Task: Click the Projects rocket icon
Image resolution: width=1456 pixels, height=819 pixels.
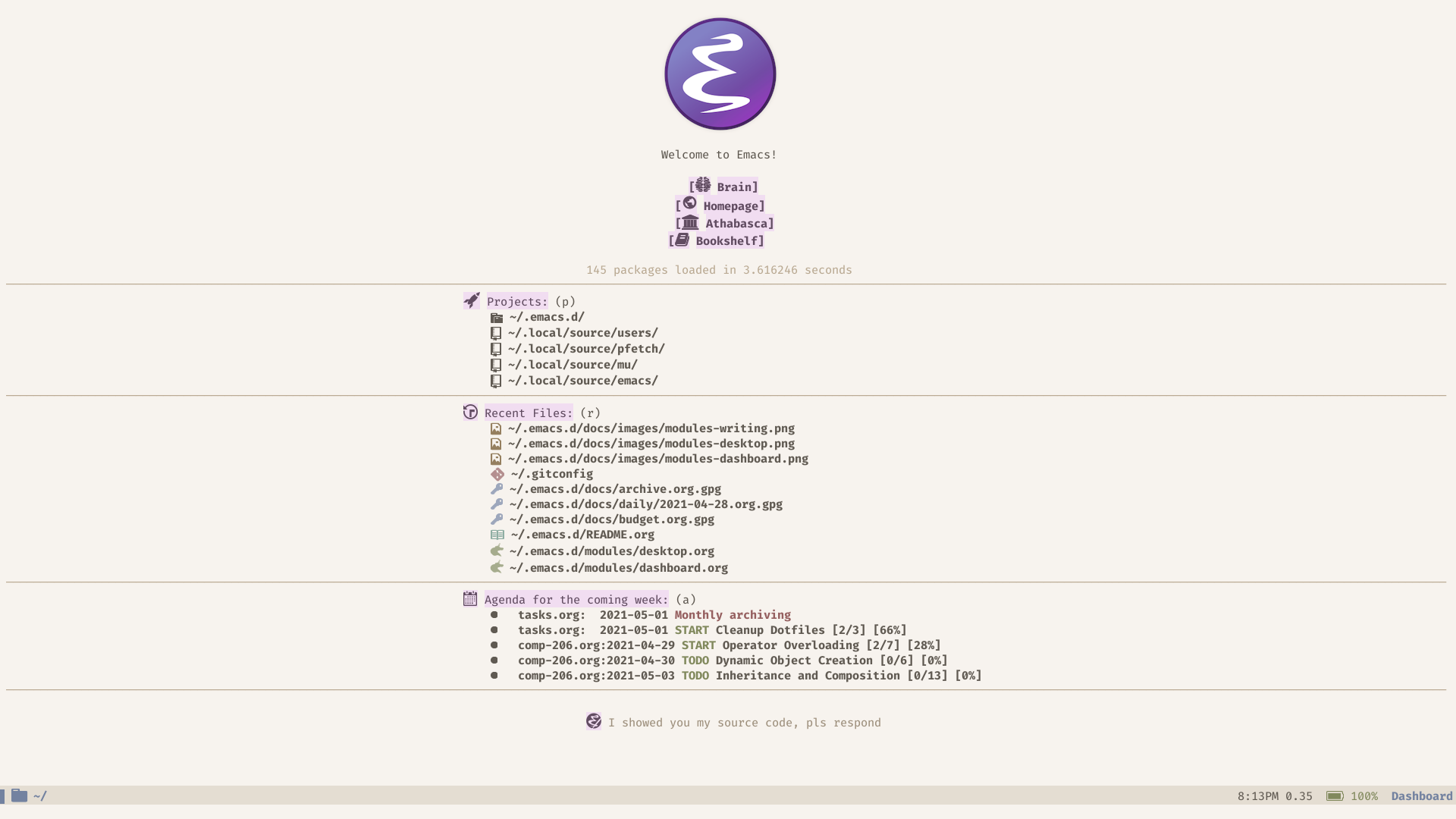Action: point(471,300)
